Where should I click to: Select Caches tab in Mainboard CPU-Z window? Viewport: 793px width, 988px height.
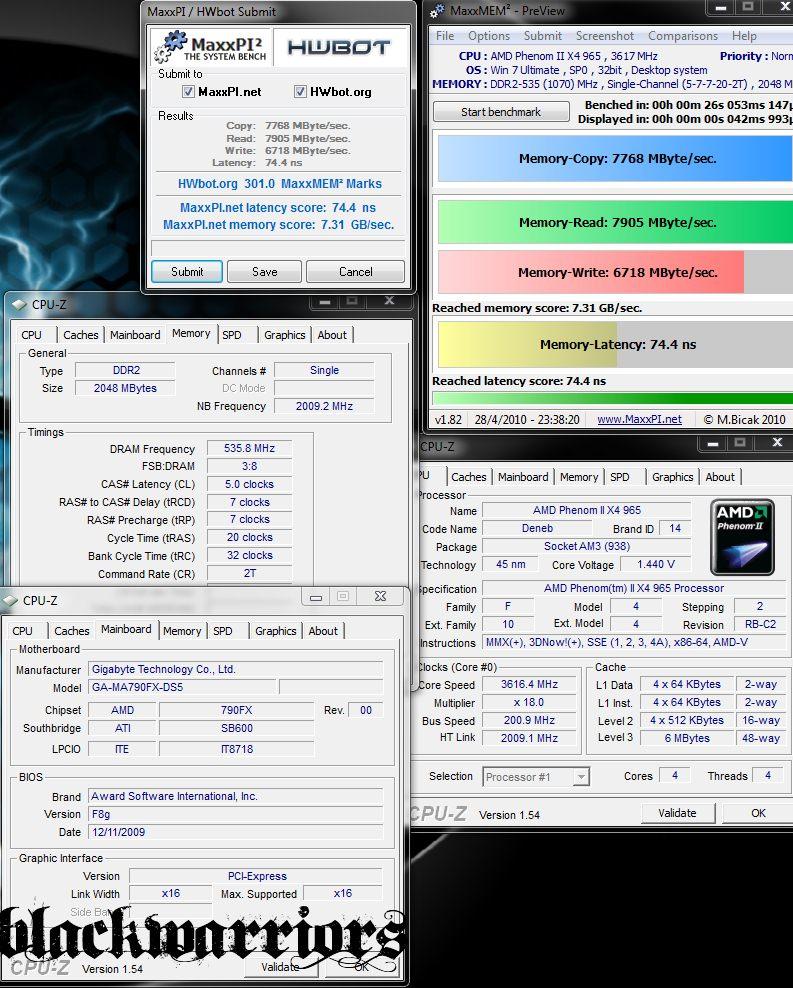(x=72, y=631)
